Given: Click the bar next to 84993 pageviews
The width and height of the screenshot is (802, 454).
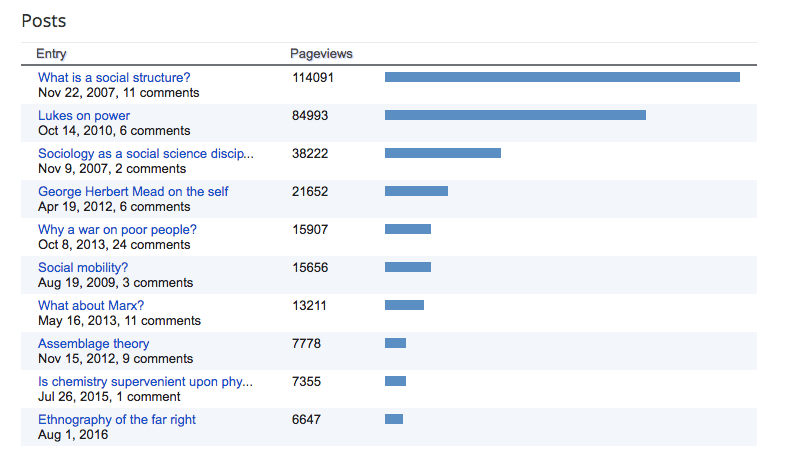Looking at the screenshot, I should (515, 115).
